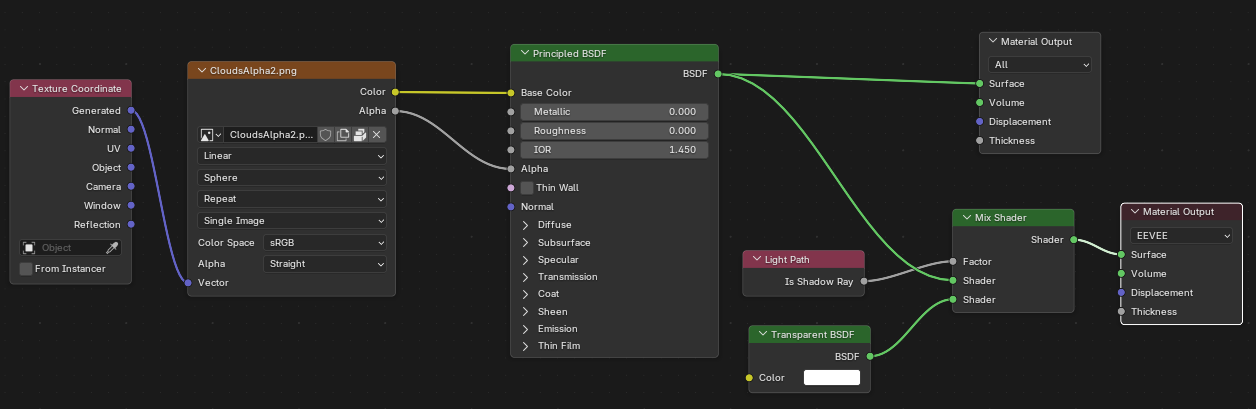Open the EEVEE target dropdown
The image size is (1256, 409).
click(1183, 236)
